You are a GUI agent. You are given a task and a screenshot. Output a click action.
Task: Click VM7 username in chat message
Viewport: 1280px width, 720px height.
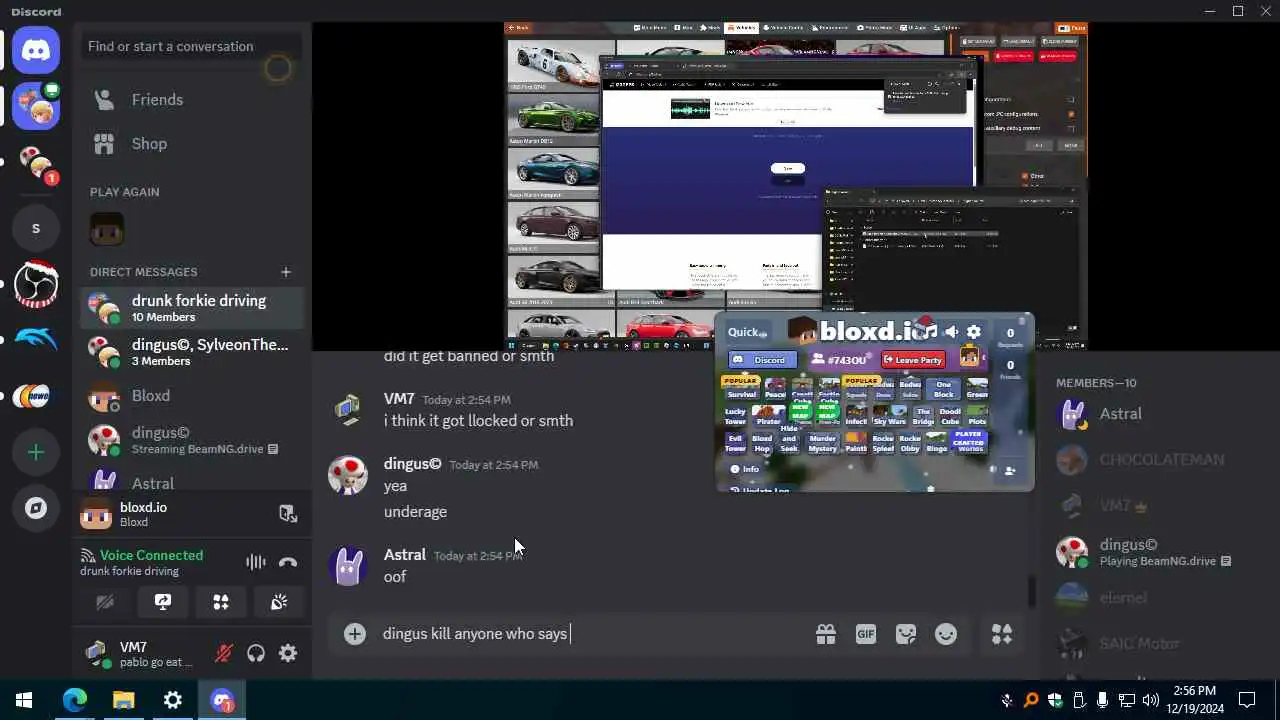[399, 399]
